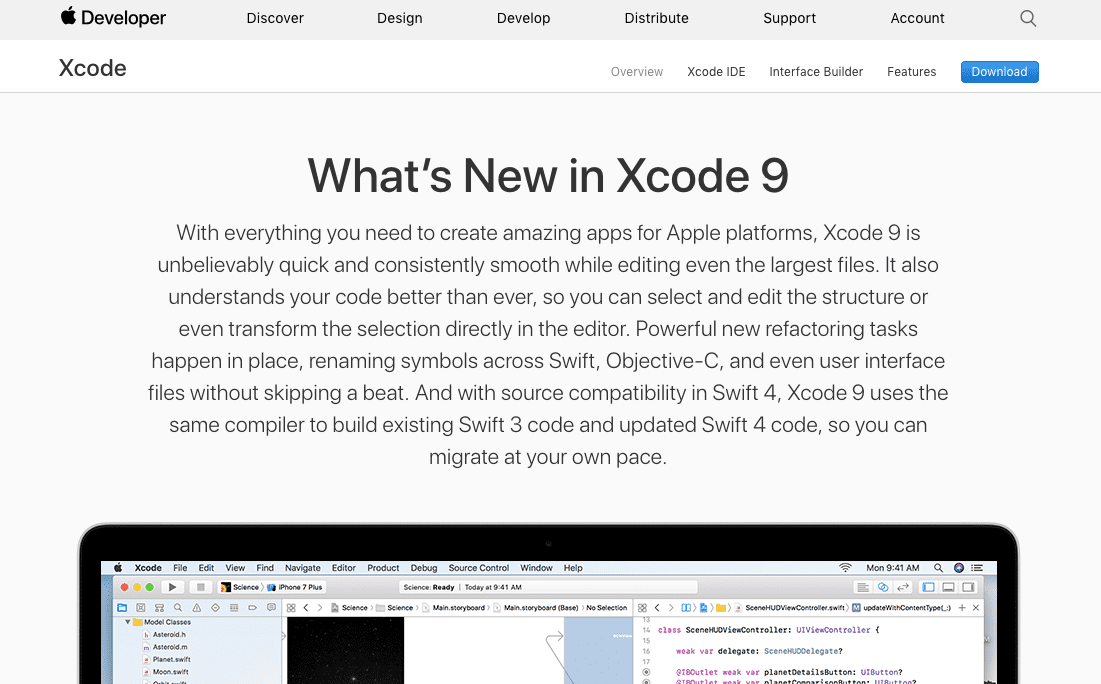Click Main.storyboard (Base) in jump bar
Viewport: 1101px width, 684px height.
535,608
